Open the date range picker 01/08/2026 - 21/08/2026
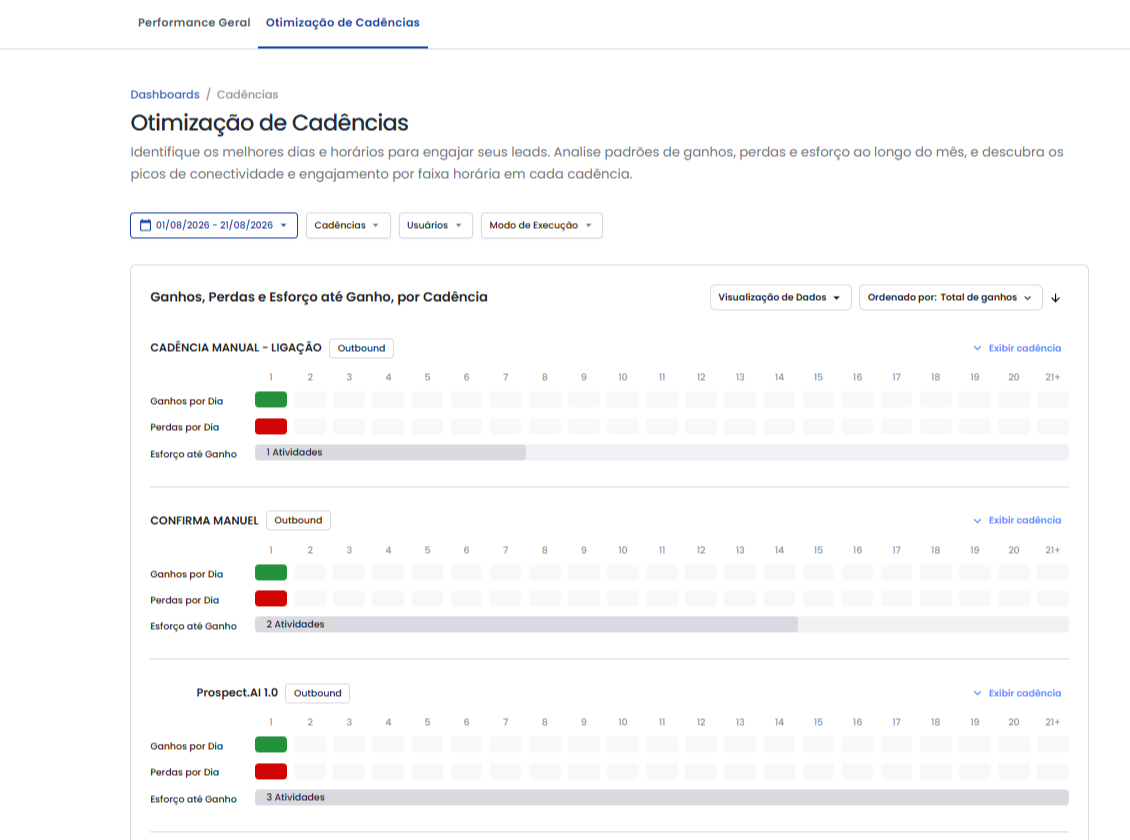The height and width of the screenshot is (840, 1130). tap(214, 225)
